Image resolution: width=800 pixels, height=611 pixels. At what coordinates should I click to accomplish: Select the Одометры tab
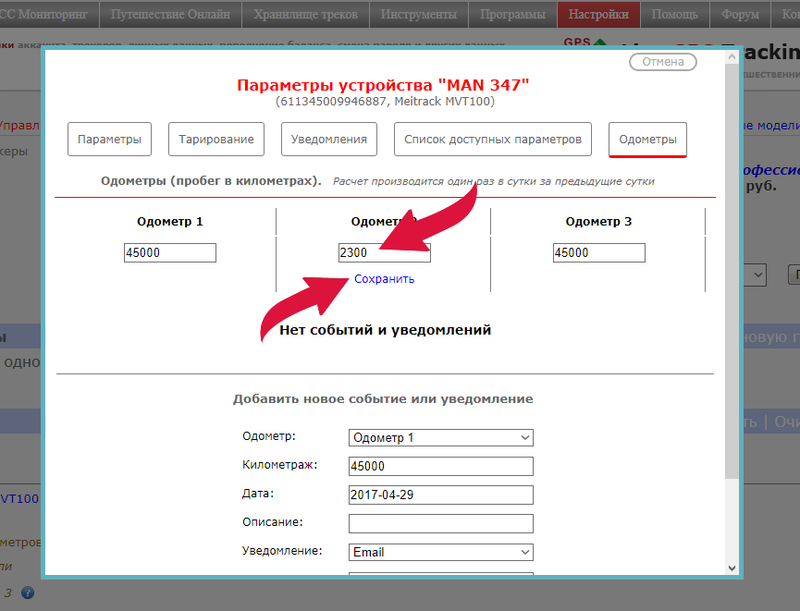click(x=647, y=139)
